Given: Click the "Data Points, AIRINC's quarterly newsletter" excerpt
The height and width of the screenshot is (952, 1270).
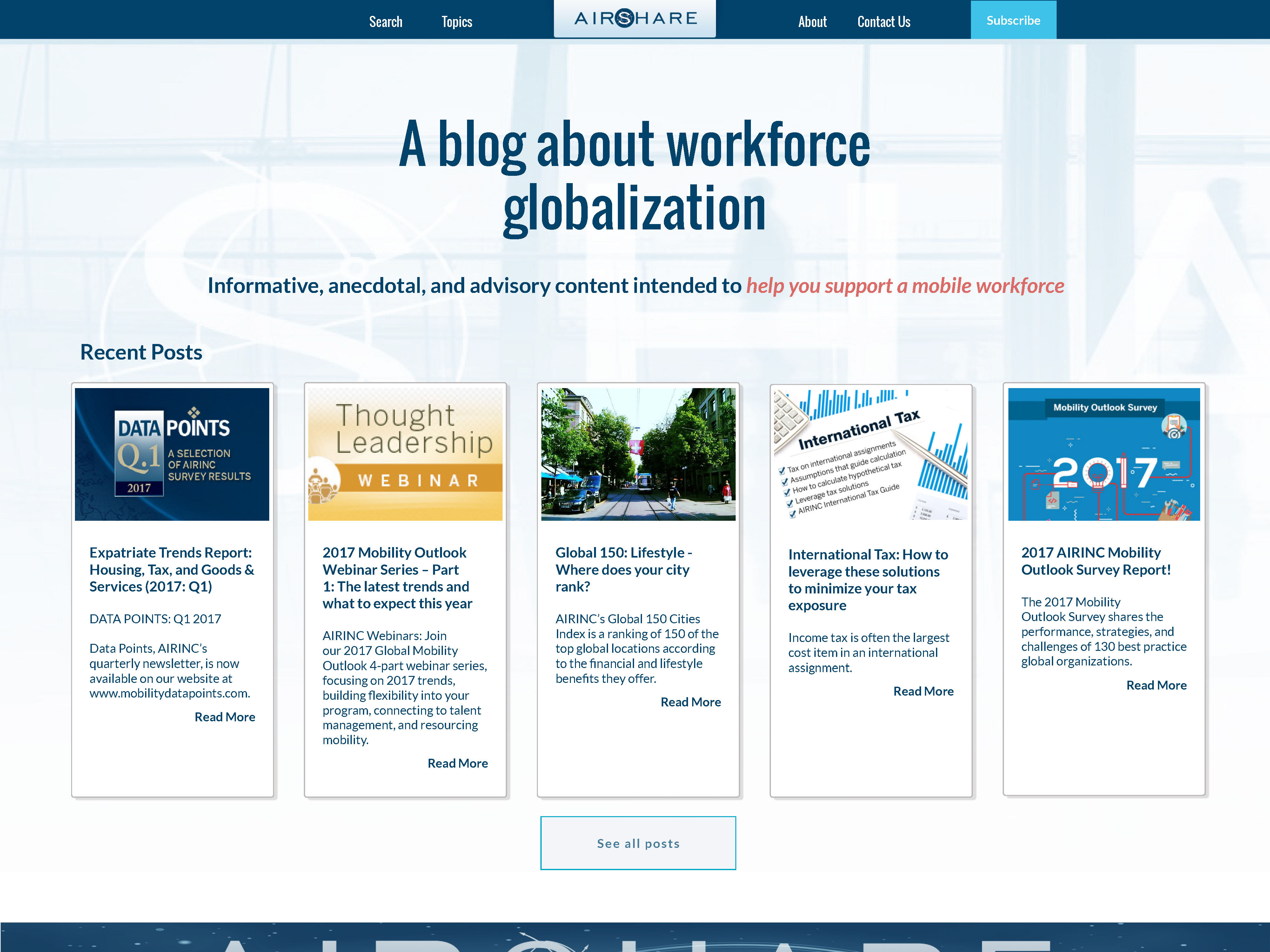Looking at the screenshot, I should coord(169,670).
